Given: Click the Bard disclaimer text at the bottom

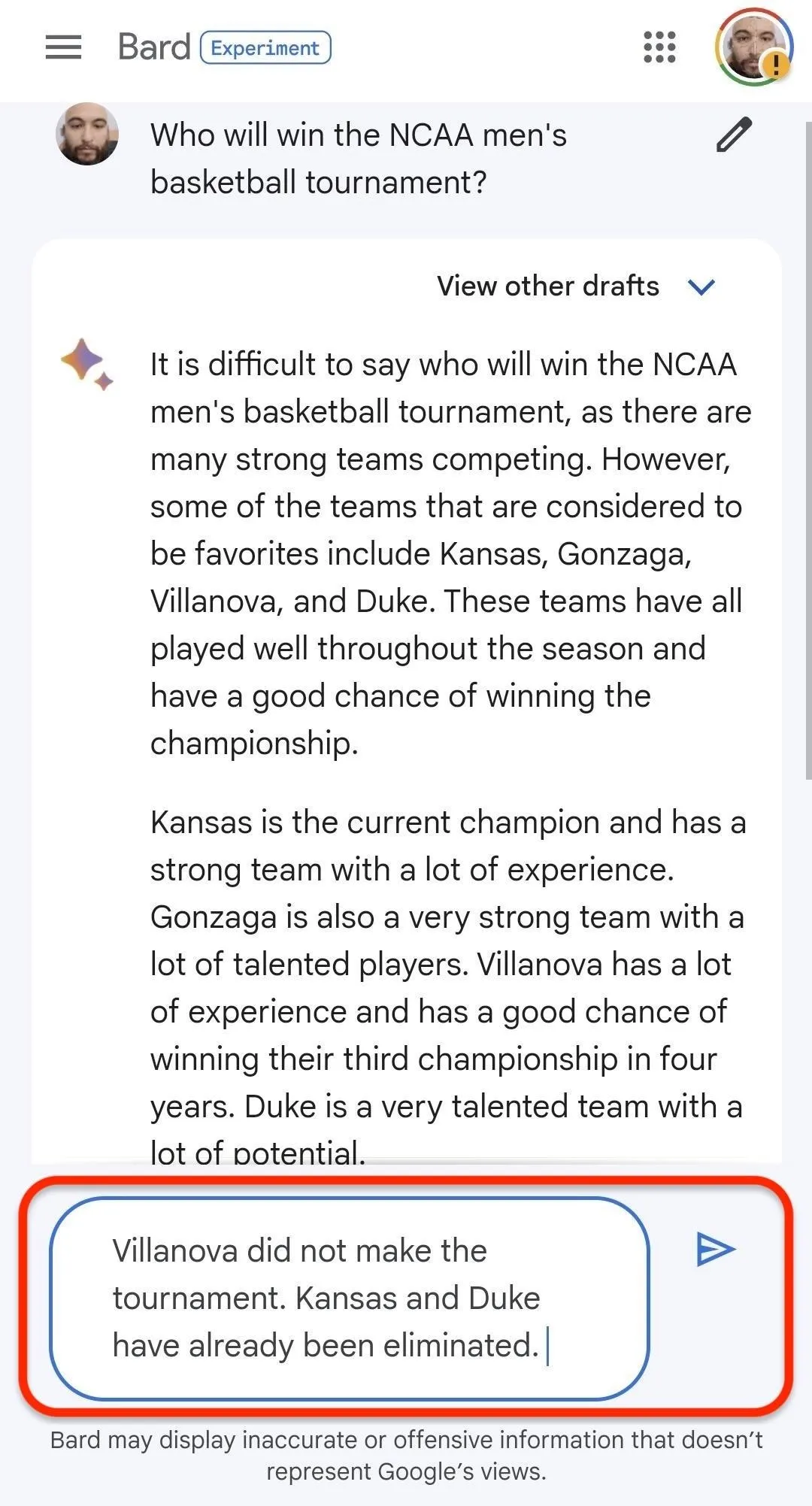Looking at the screenshot, I should [x=406, y=1455].
